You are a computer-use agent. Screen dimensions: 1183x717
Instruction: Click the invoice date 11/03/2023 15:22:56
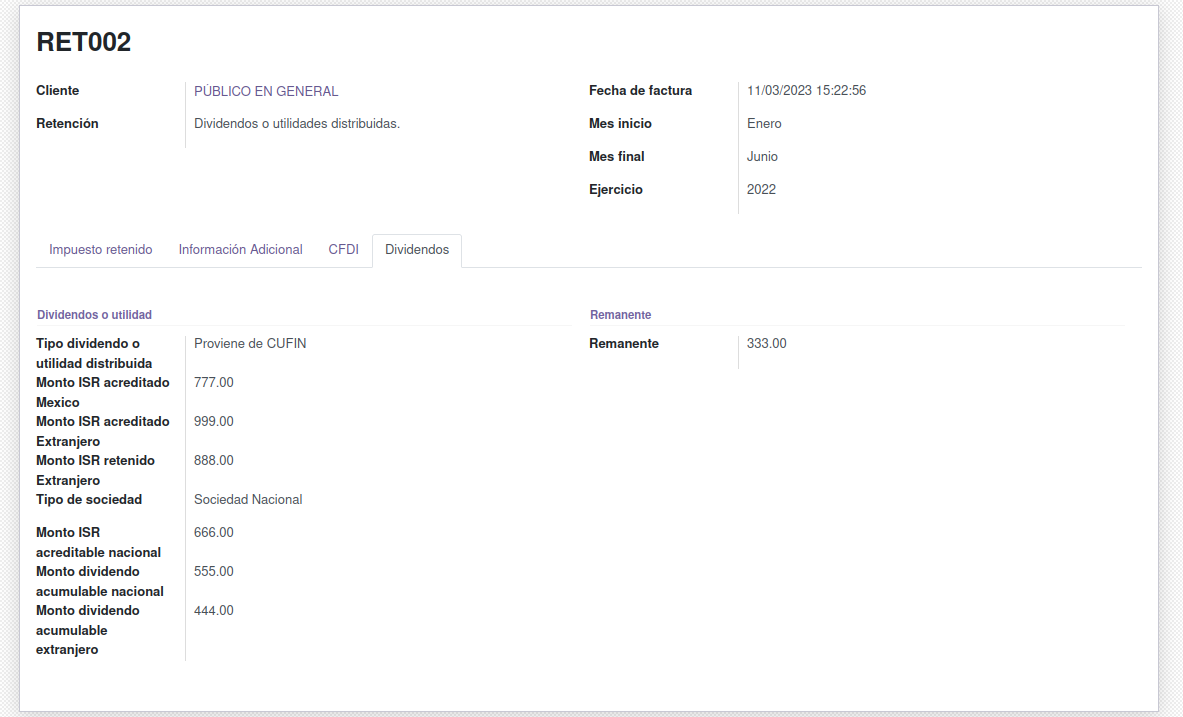coord(806,91)
